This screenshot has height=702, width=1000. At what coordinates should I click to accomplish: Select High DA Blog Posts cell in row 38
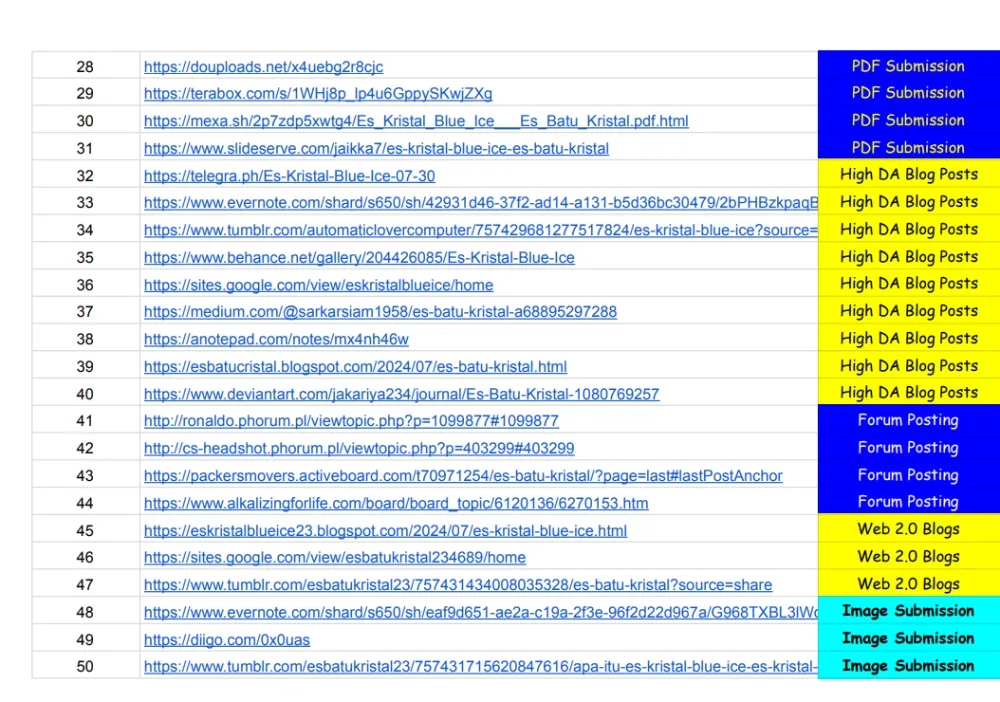[x=909, y=338]
